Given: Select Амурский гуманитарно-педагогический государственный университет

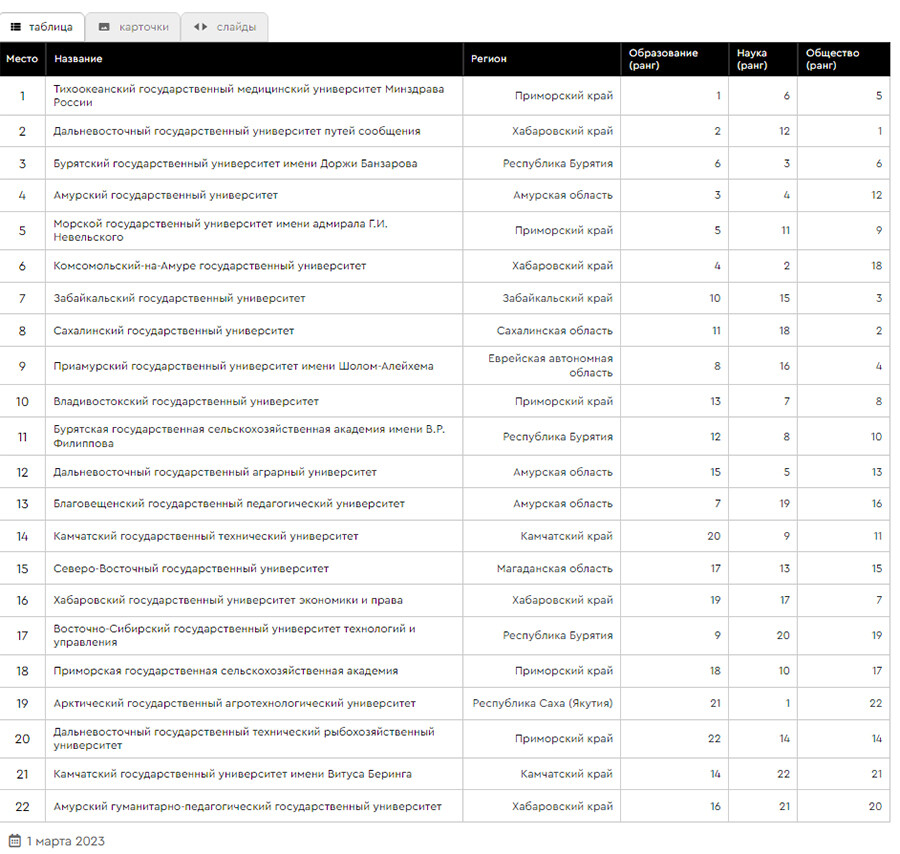Looking at the screenshot, I should coord(247,806).
